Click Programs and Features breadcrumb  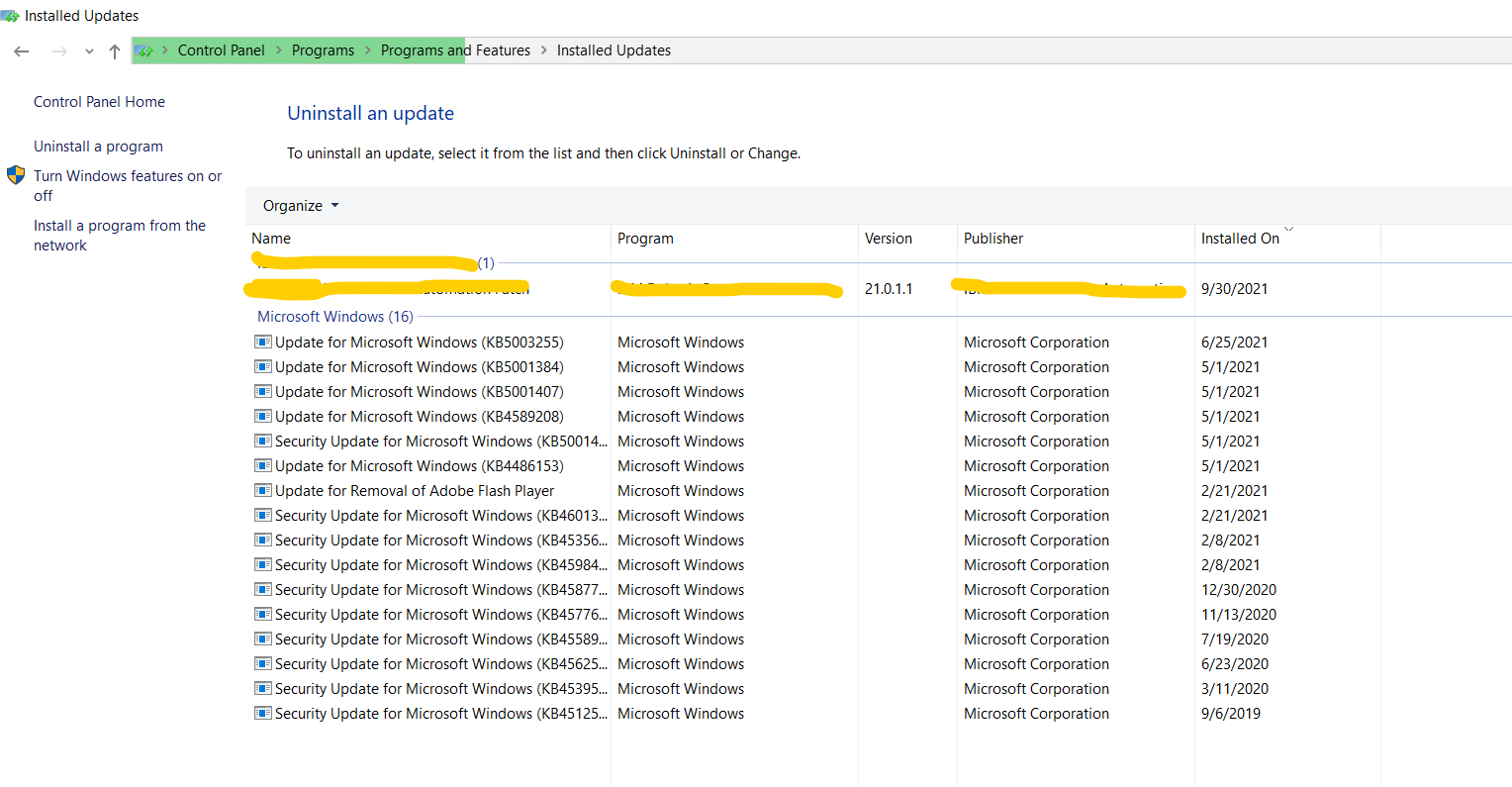tap(455, 50)
